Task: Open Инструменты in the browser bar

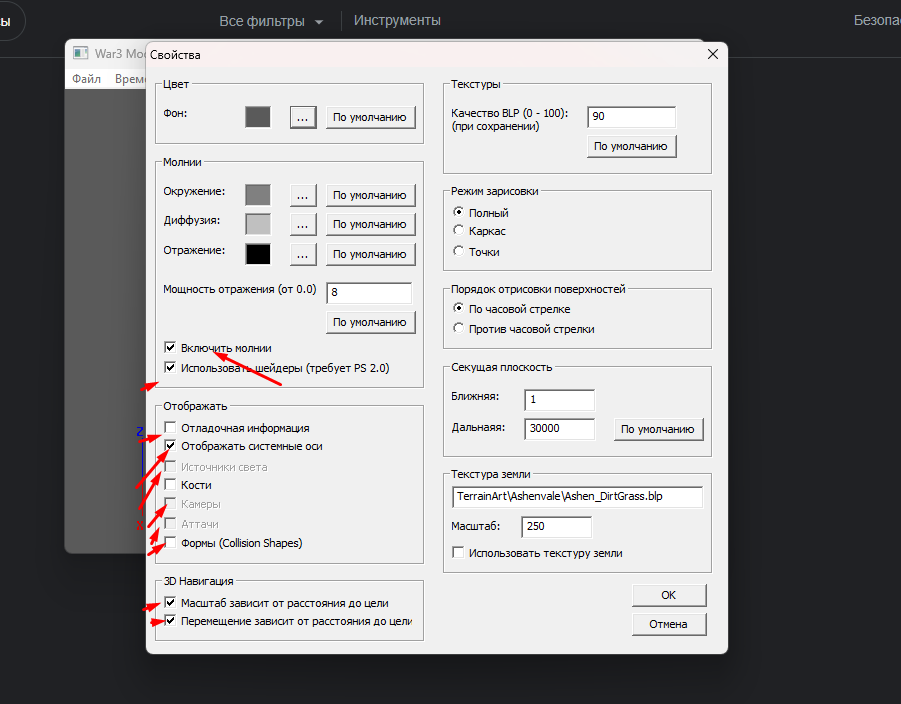Action: tap(397, 20)
